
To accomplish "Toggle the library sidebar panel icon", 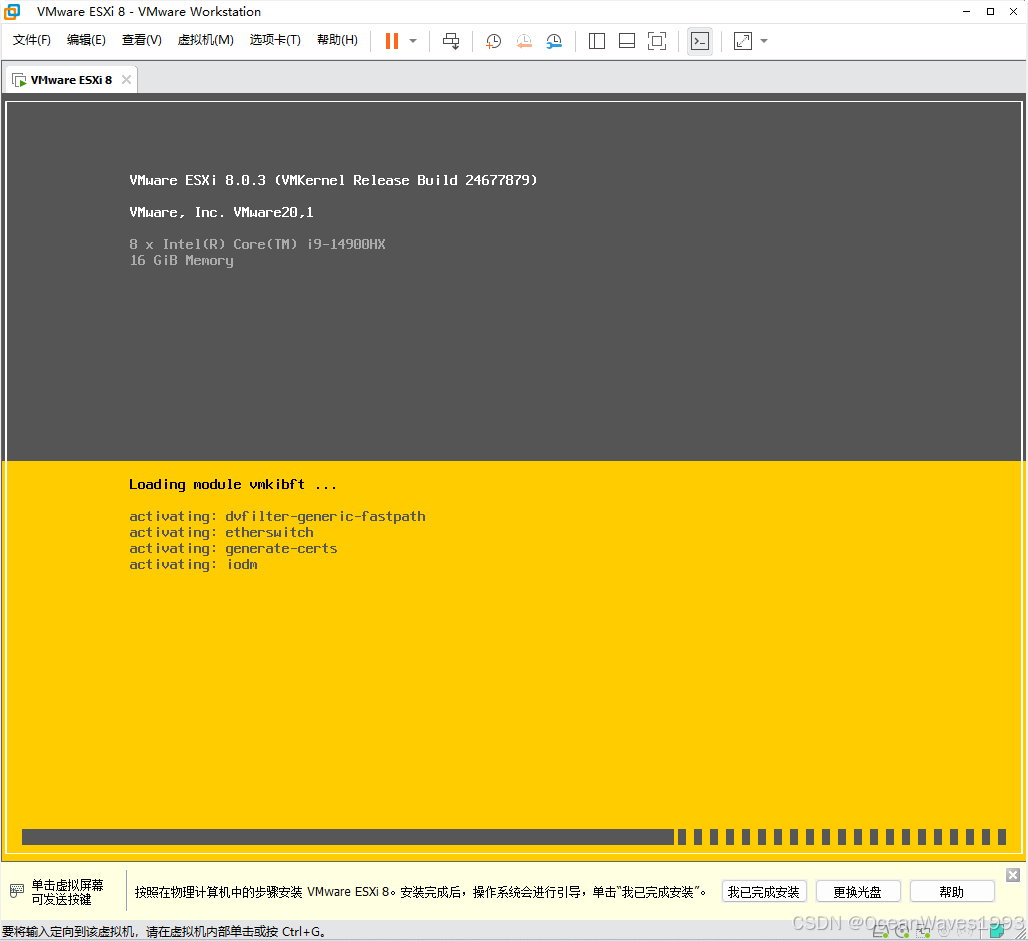I will (597, 41).
